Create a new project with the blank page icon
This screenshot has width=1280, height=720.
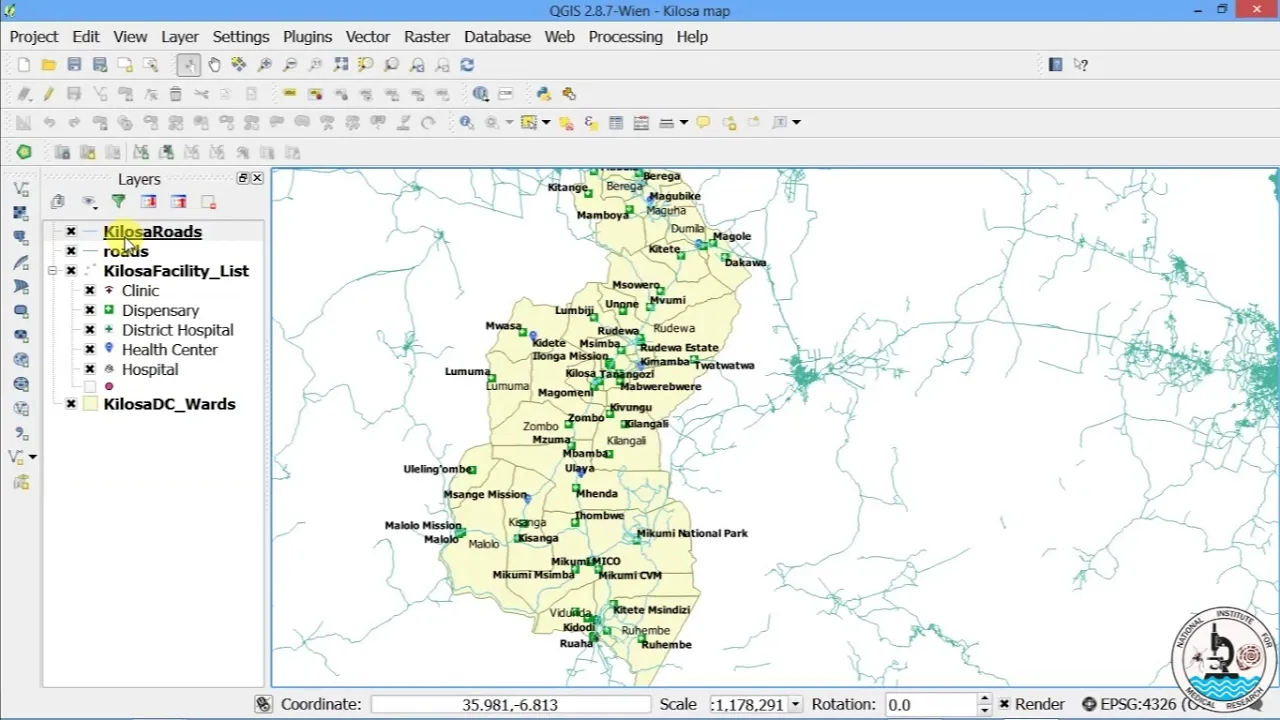click(24, 65)
